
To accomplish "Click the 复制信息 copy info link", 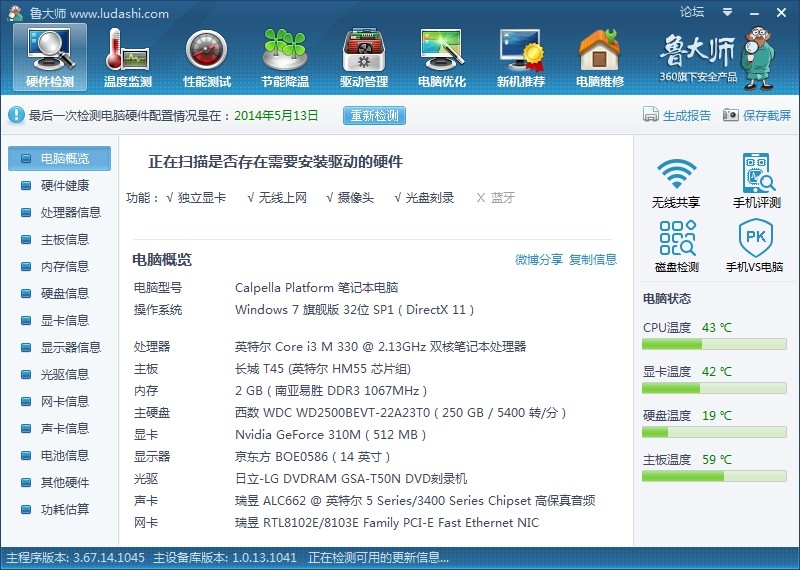I will coord(593,259).
